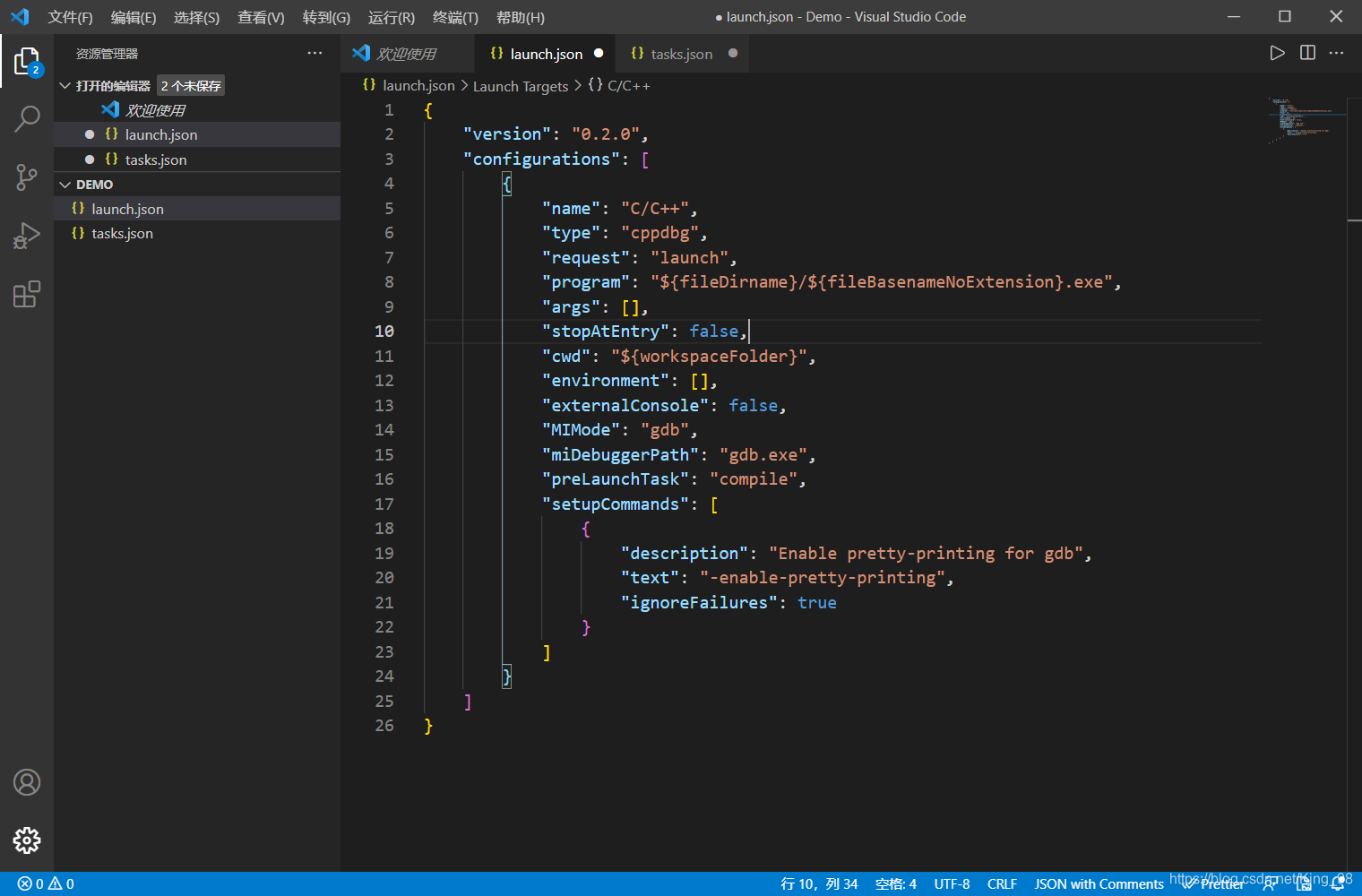This screenshot has width=1362, height=896.
Task: Open the Source Control view
Action: [27, 177]
